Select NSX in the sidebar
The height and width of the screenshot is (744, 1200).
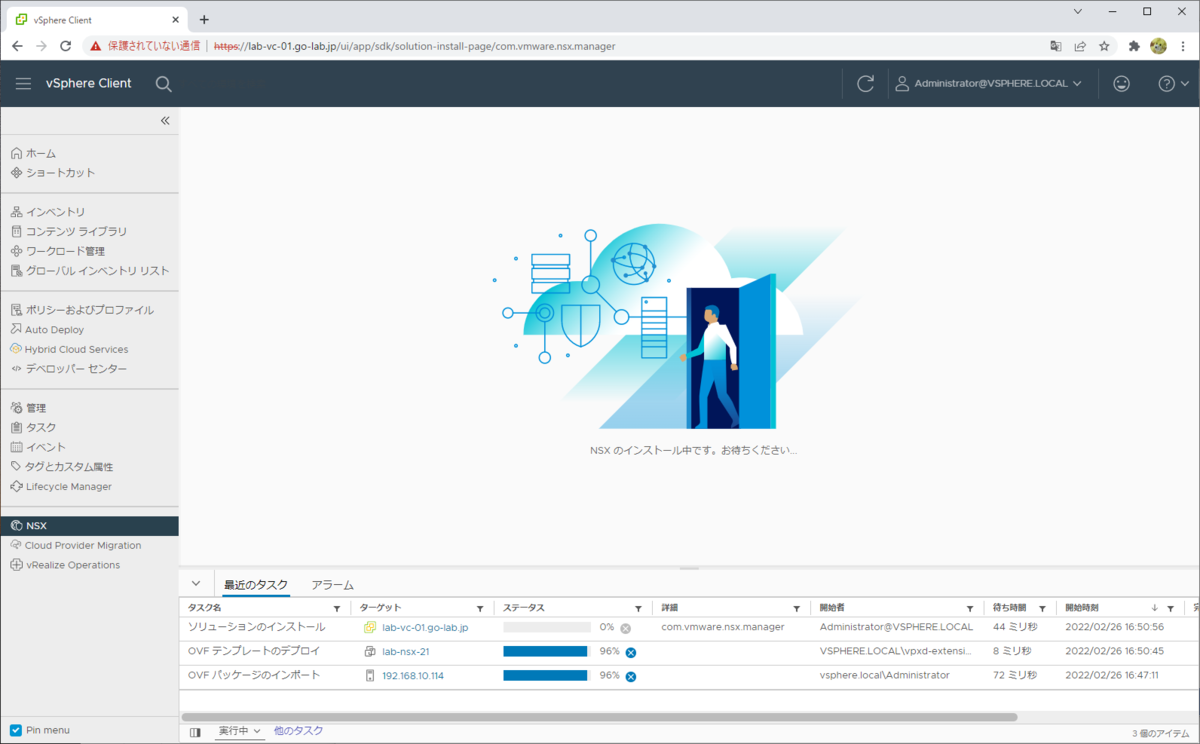tap(89, 526)
